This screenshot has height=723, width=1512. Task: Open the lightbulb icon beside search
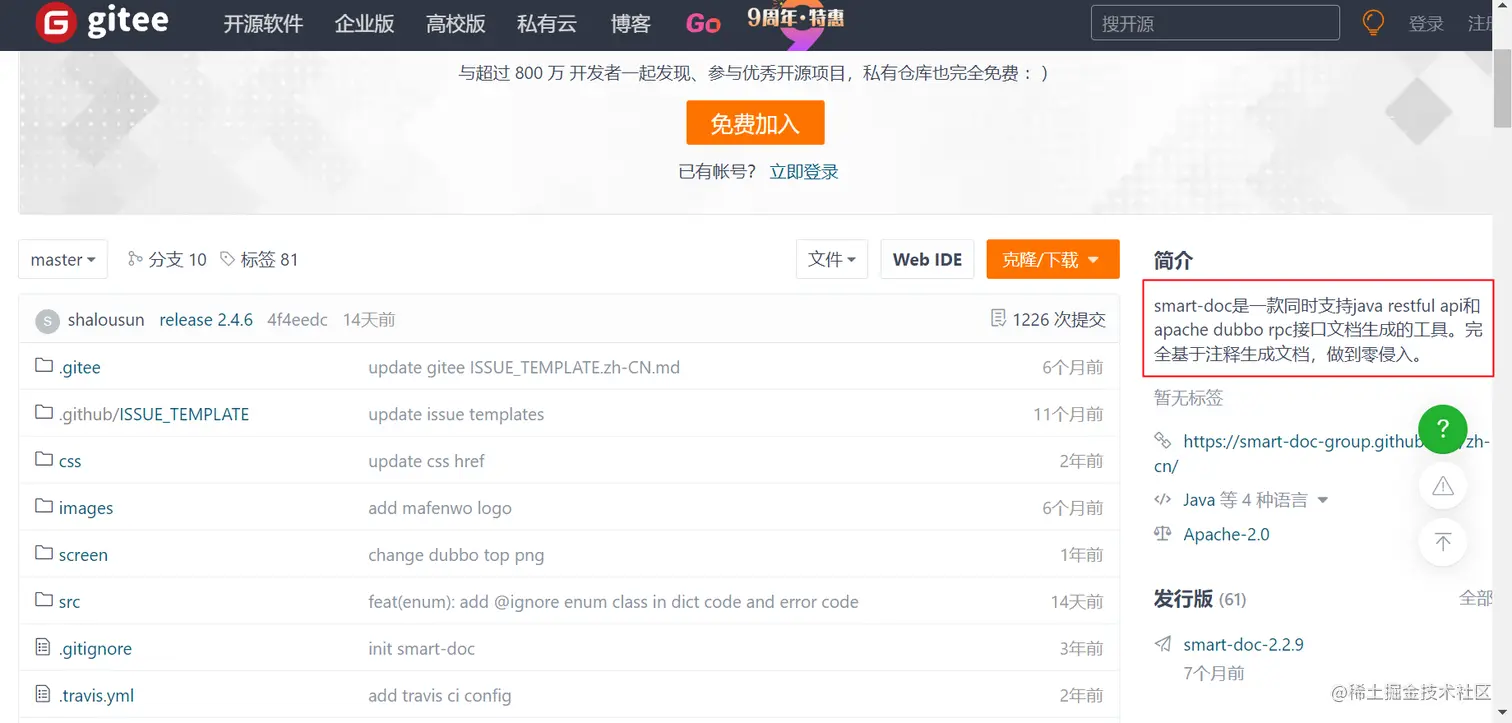tap(1374, 23)
